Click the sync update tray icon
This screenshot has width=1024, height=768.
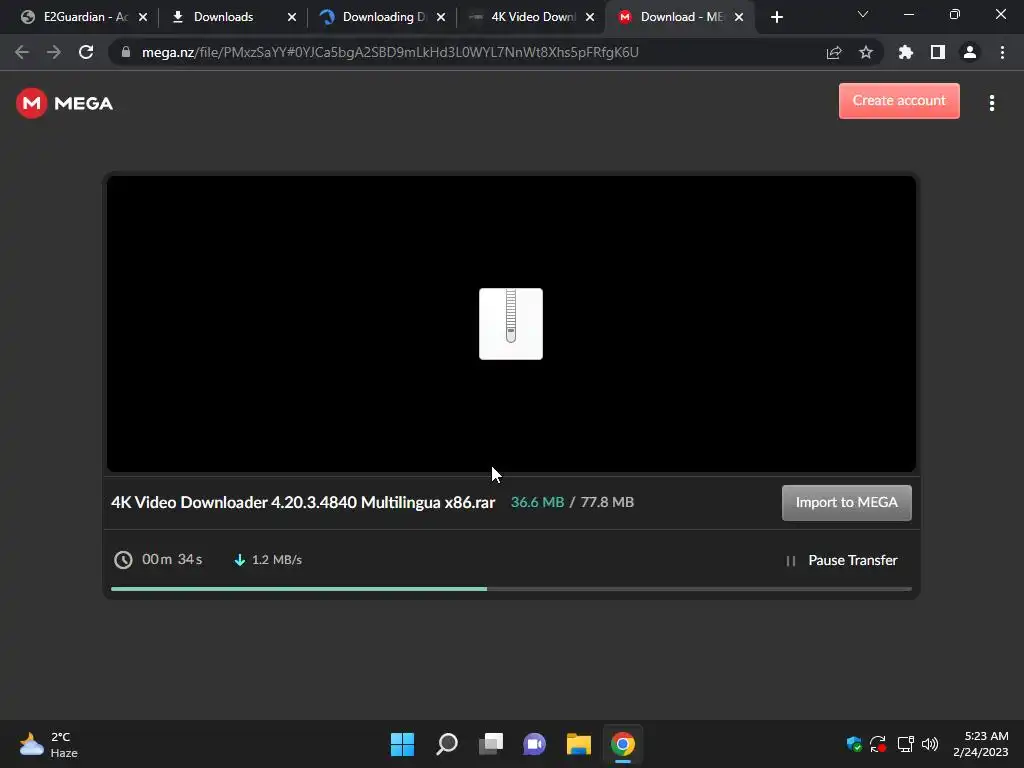(x=878, y=744)
